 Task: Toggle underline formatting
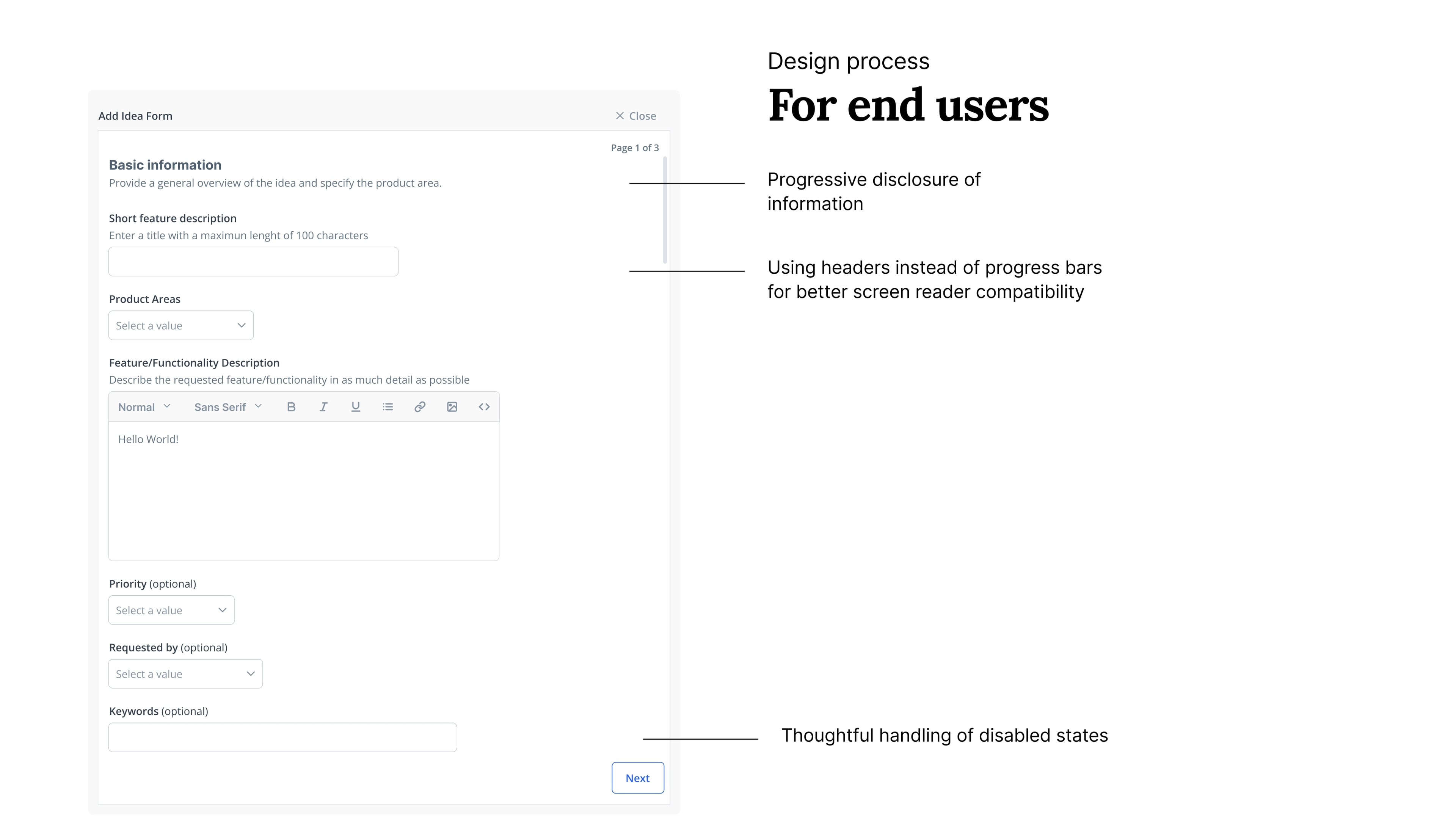click(x=356, y=406)
